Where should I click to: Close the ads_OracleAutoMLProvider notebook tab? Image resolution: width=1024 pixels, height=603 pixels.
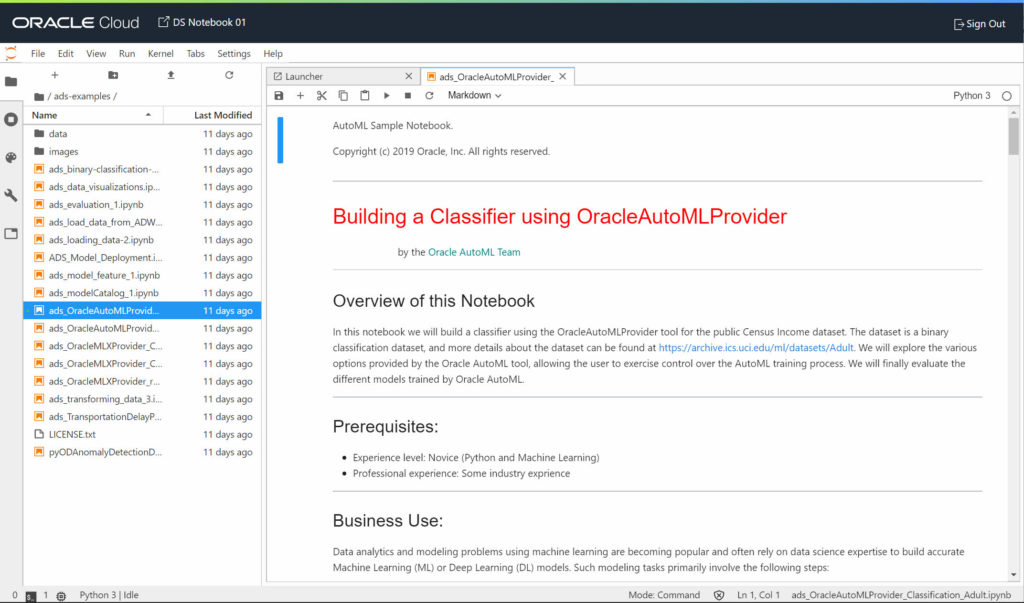click(562, 76)
